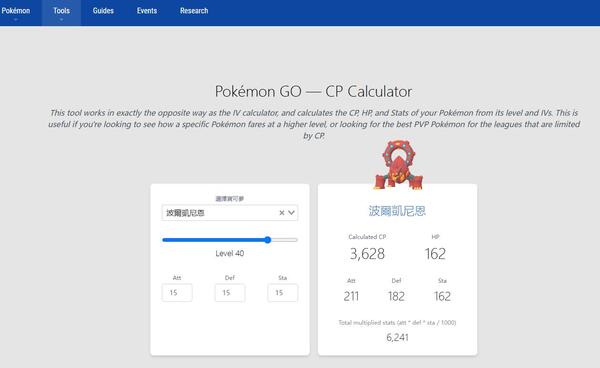The height and width of the screenshot is (368, 600).
Task: Click the Sta stat value 162 in results
Action: 442,296
